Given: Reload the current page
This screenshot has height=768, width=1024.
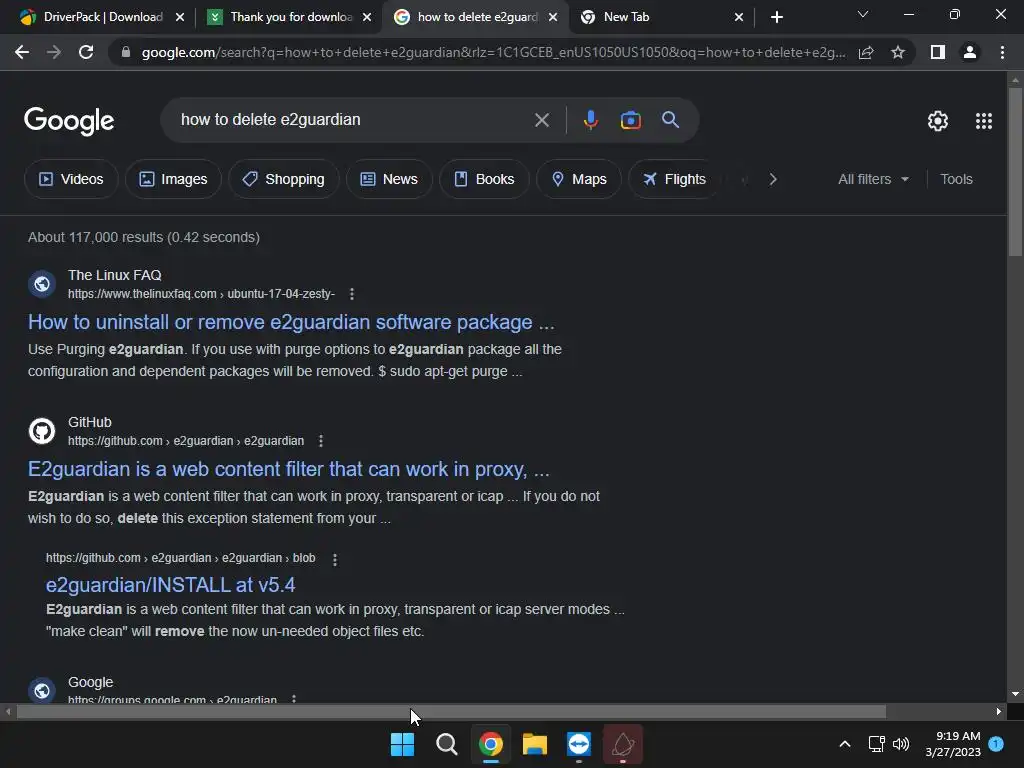Looking at the screenshot, I should pos(86,52).
